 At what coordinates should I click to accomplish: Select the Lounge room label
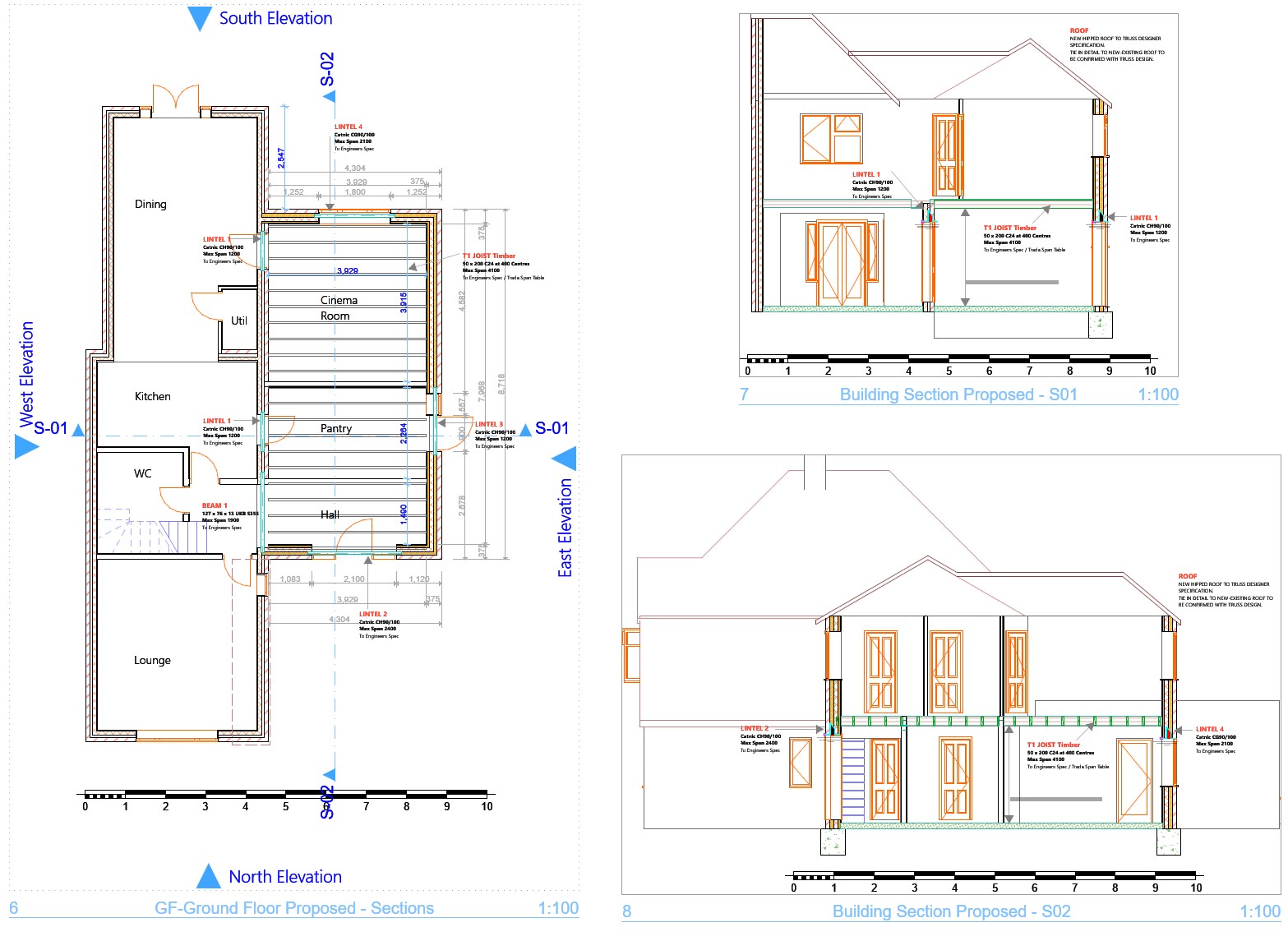tap(152, 660)
